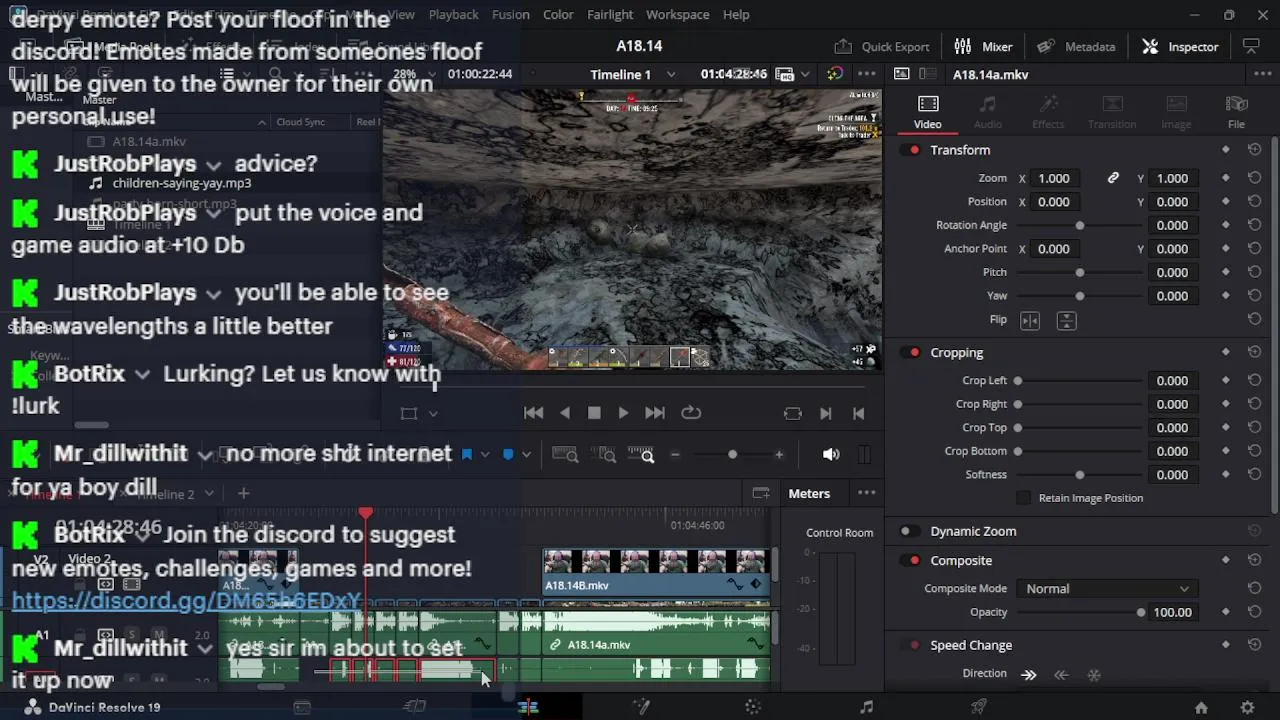Screen dimensions: 1280x720
Task: Switch Inspector to File tab
Action: [x=1236, y=111]
